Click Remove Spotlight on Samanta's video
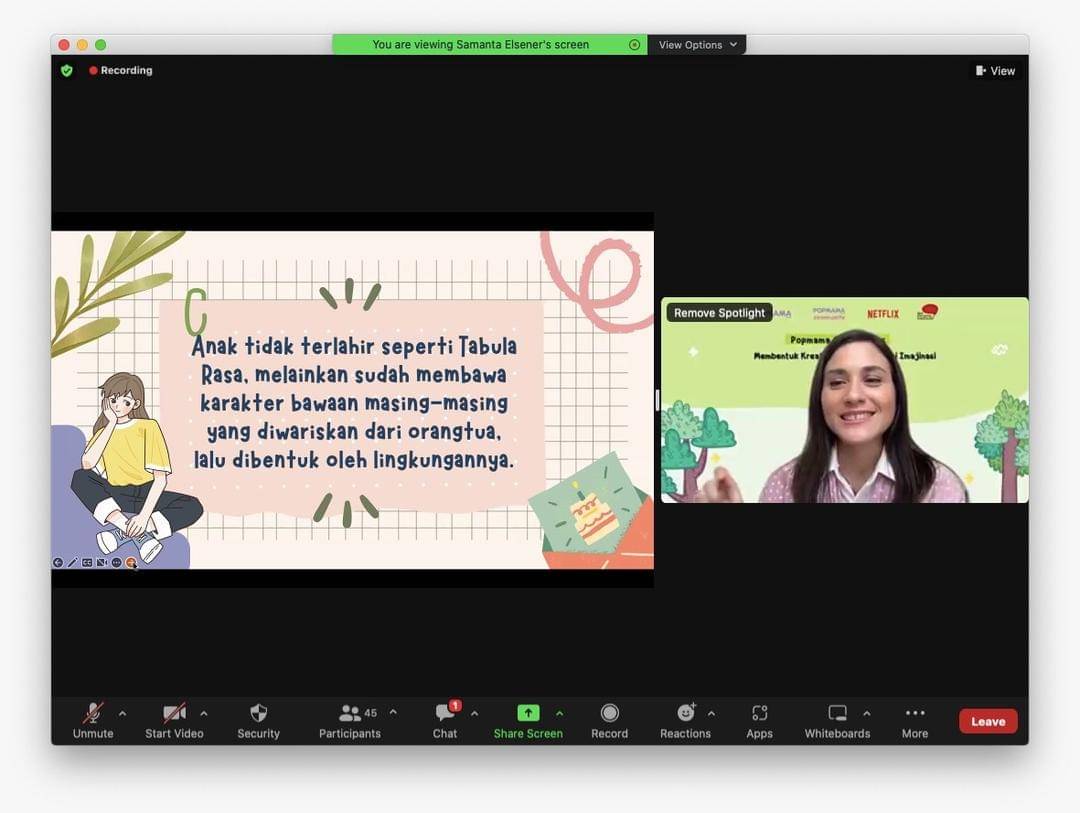Image resolution: width=1080 pixels, height=813 pixels. click(x=718, y=312)
